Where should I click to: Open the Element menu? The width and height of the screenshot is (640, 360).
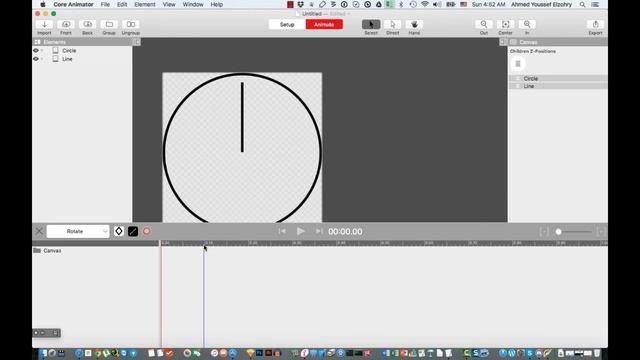[x=145, y=4]
